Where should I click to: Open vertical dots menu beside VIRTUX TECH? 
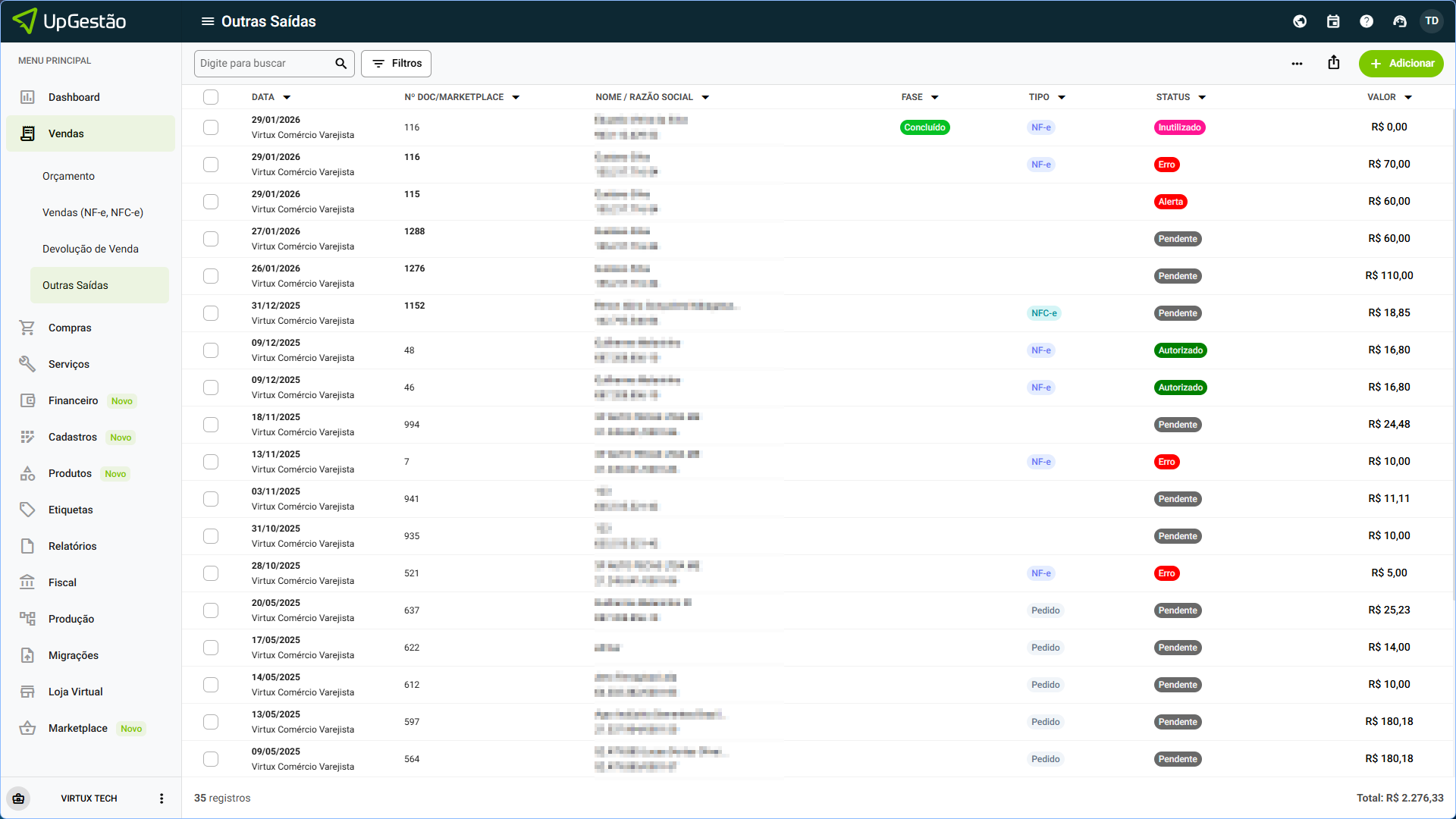pos(162,799)
